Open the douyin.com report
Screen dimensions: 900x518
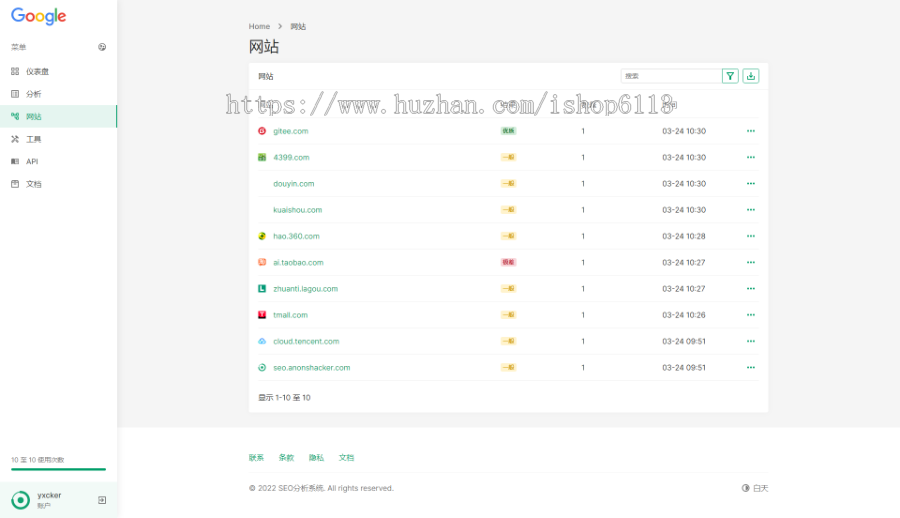293,184
